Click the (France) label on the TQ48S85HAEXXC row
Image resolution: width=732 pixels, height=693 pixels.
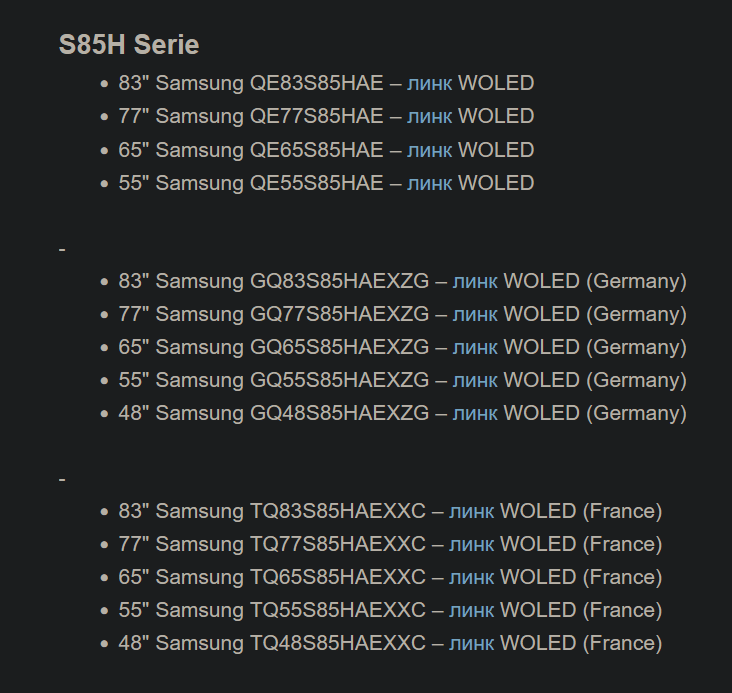coord(622,644)
